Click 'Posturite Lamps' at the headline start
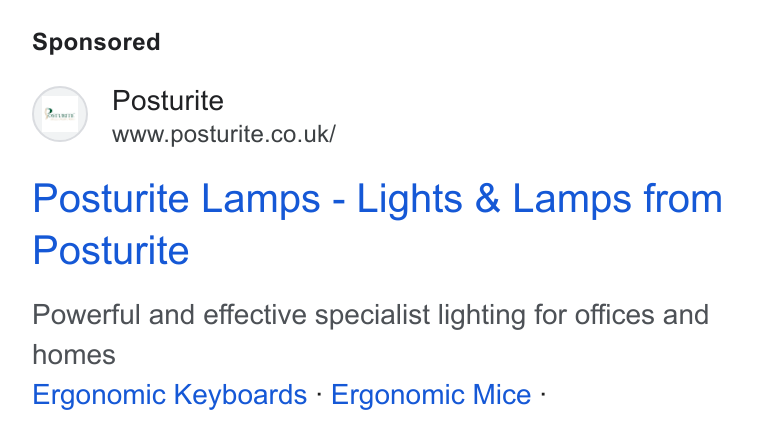760x438 pixels. click(176, 199)
